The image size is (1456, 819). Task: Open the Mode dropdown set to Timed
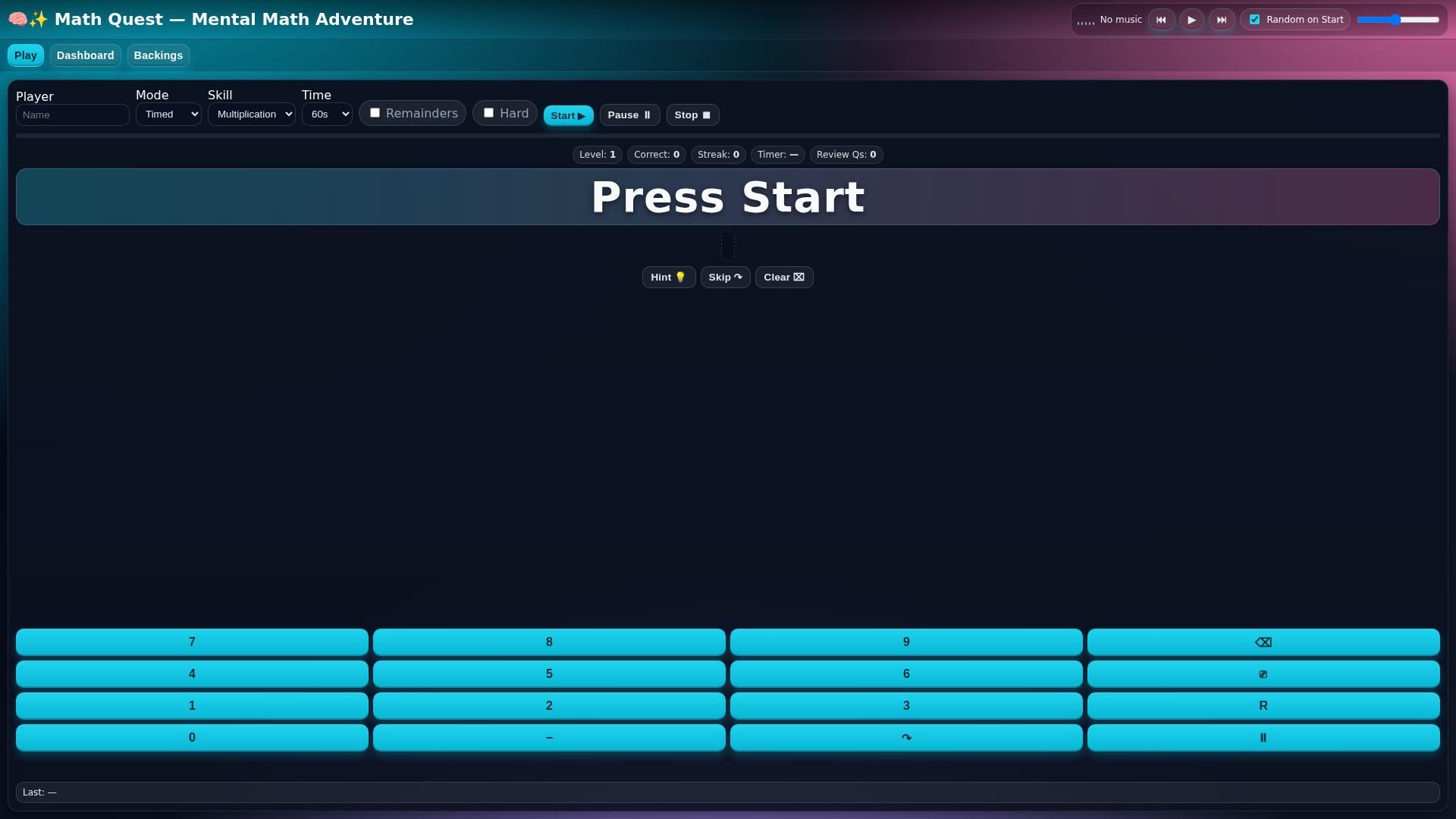coord(168,114)
